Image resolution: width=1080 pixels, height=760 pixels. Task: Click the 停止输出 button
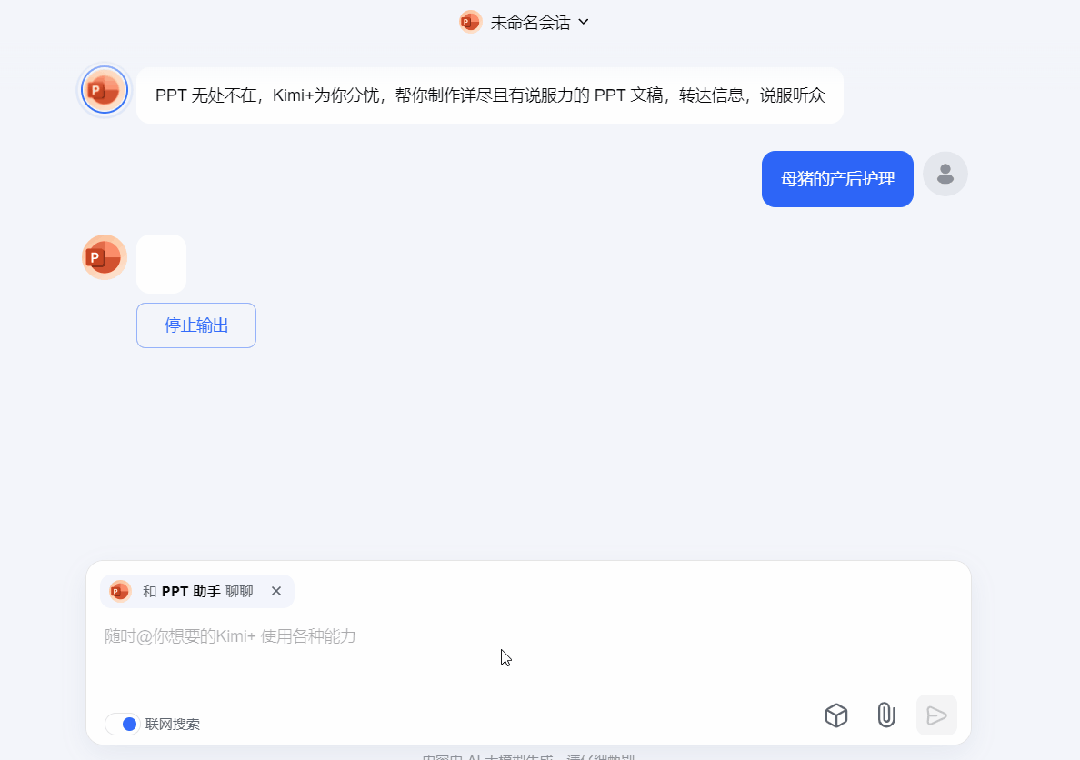point(196,325)
